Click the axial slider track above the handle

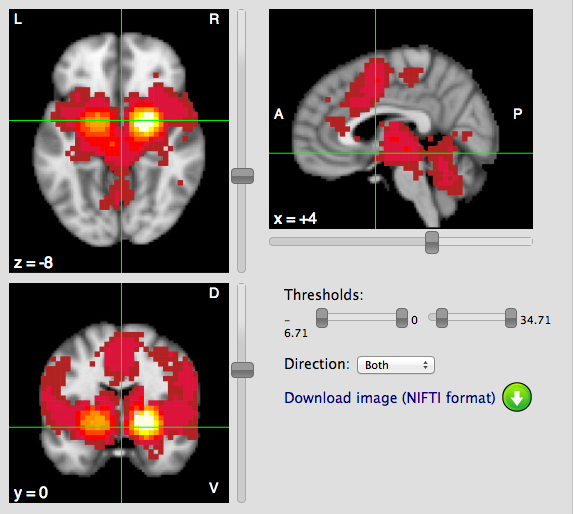click(x=241, y=88)
